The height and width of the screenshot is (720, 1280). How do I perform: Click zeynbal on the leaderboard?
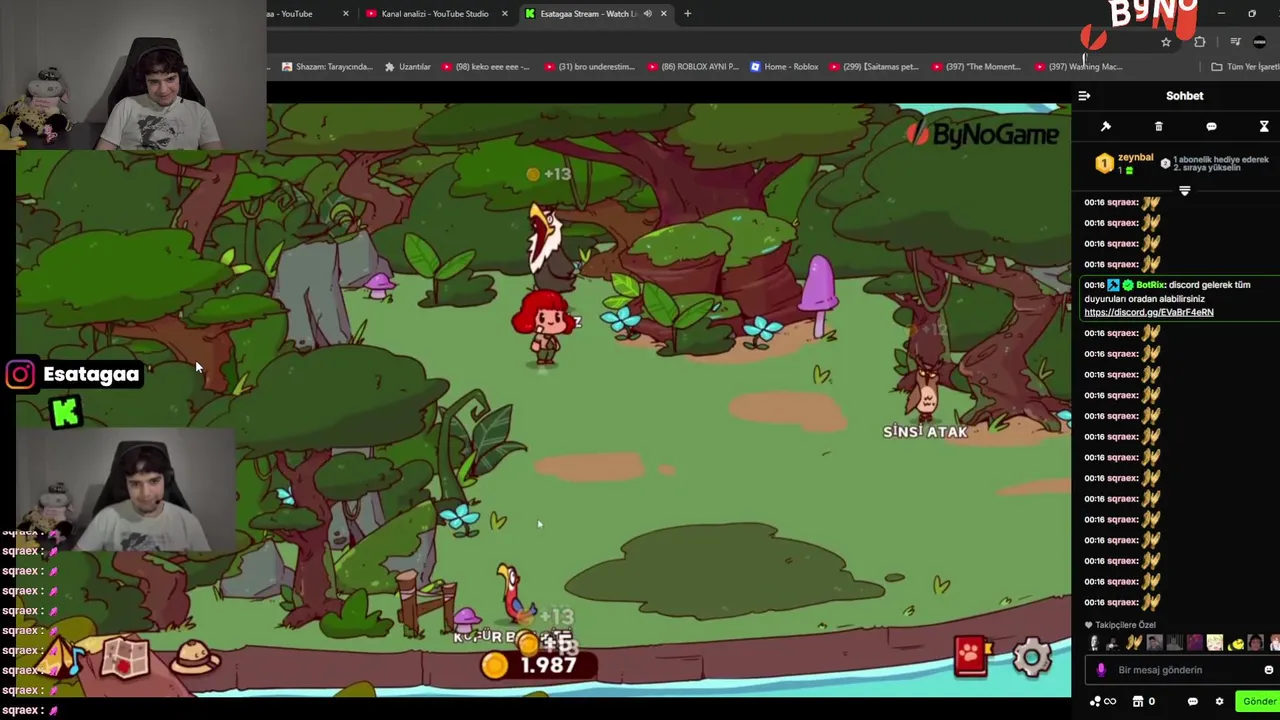(1135, 158)
